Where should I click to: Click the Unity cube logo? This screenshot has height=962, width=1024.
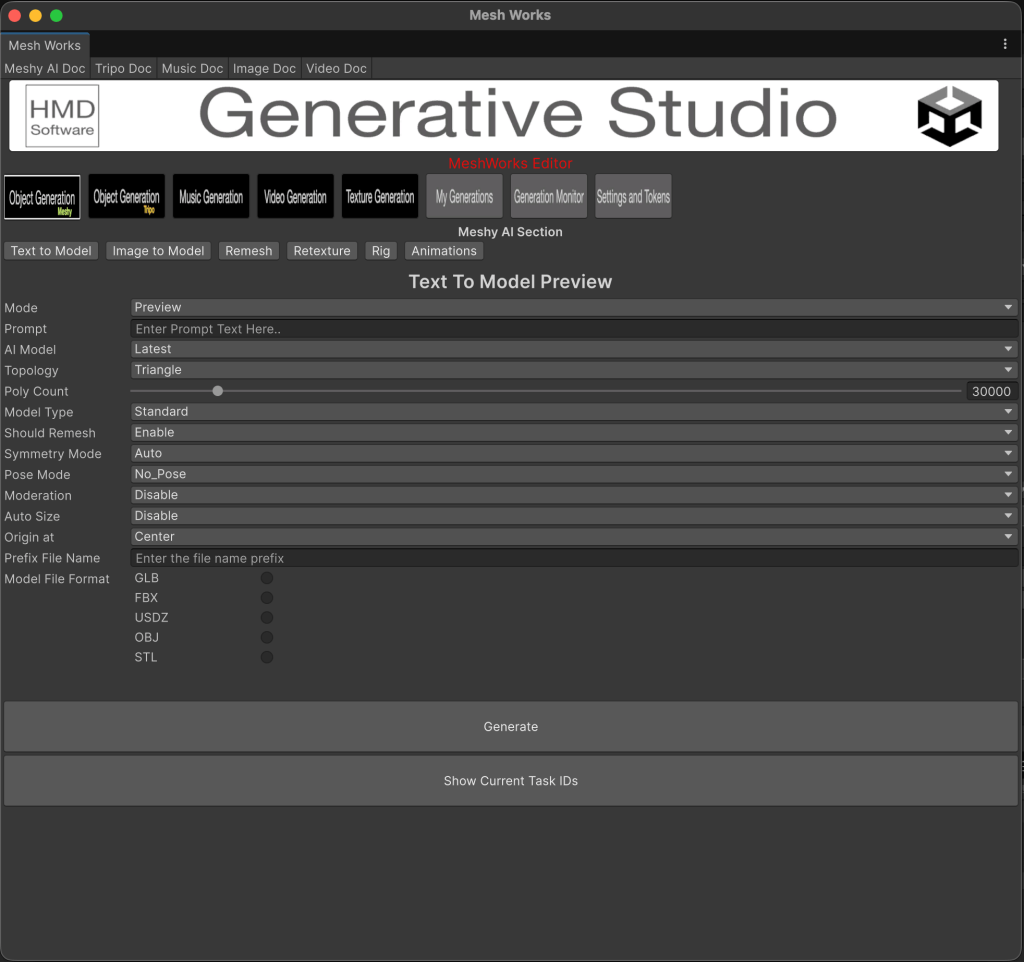pos(950,116)
